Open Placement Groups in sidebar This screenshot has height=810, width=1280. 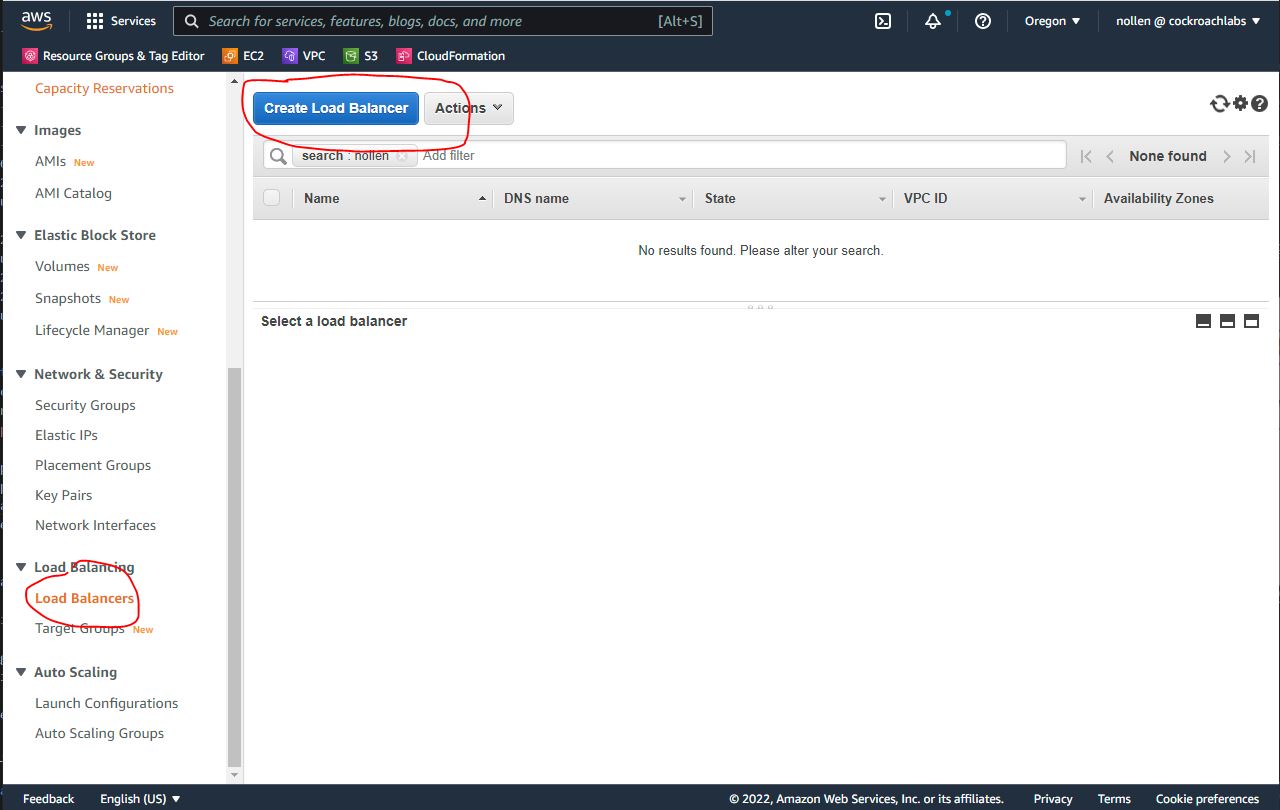[x=93, y=465]
